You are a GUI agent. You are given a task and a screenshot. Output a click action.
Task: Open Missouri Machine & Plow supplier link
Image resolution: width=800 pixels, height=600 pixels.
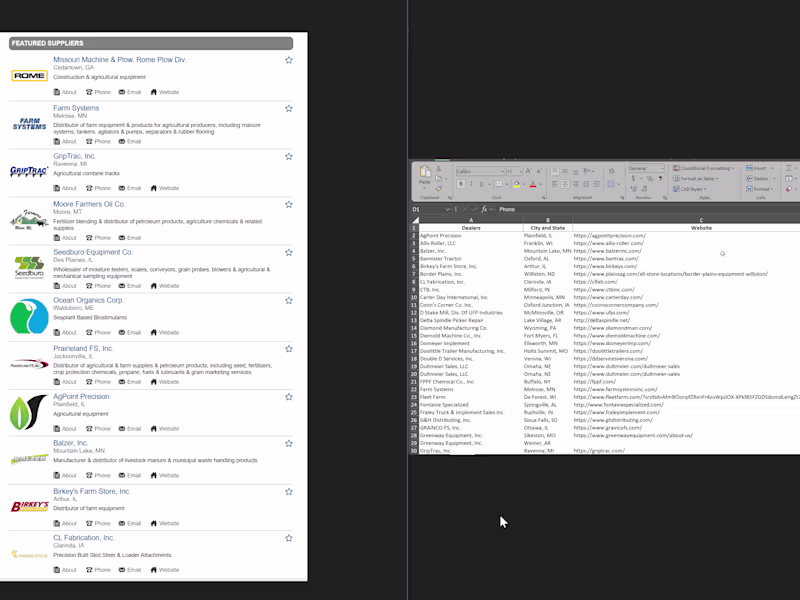coord(119,60)
